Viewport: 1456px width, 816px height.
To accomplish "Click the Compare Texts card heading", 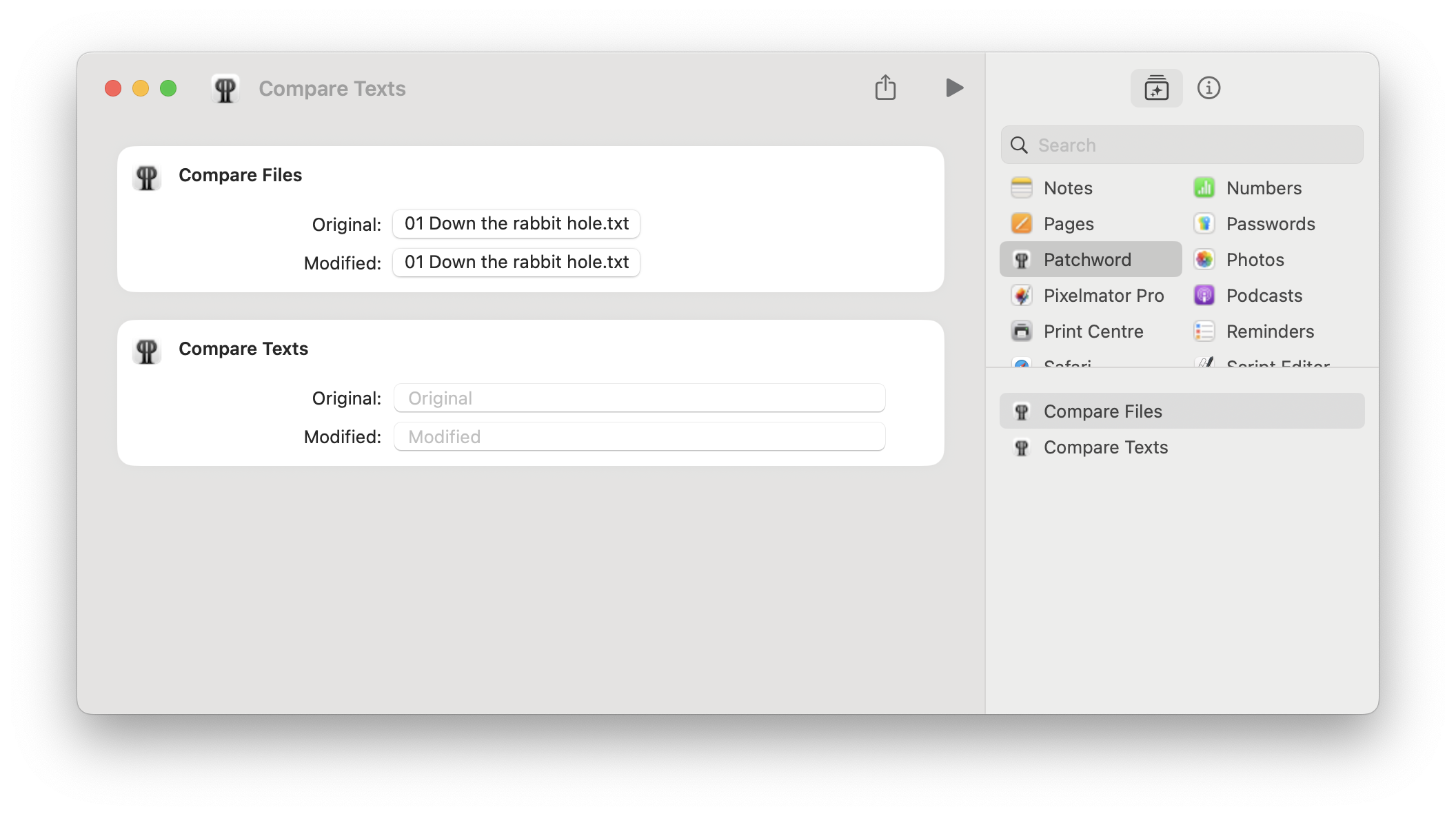I will click(243, 349).
